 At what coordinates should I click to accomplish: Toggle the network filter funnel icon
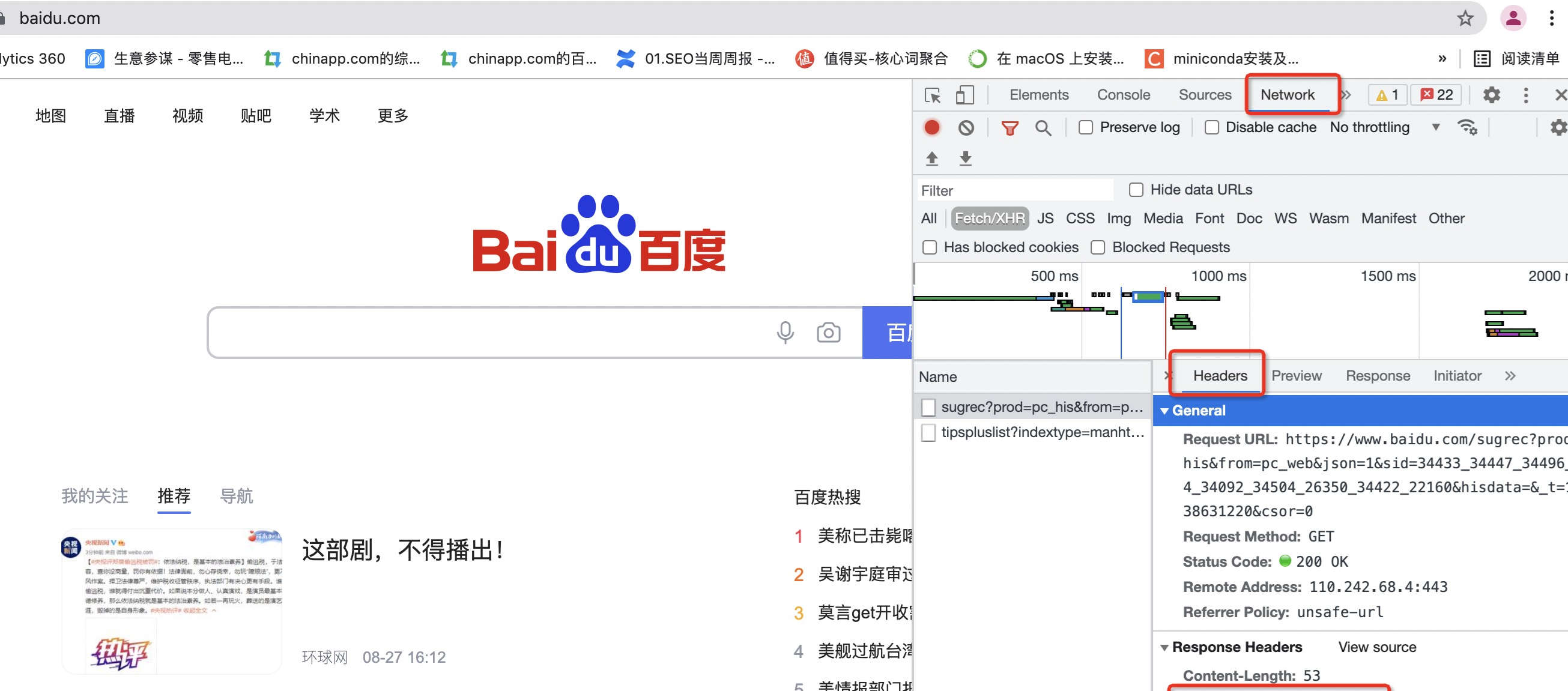click(x=1010, y=128)
